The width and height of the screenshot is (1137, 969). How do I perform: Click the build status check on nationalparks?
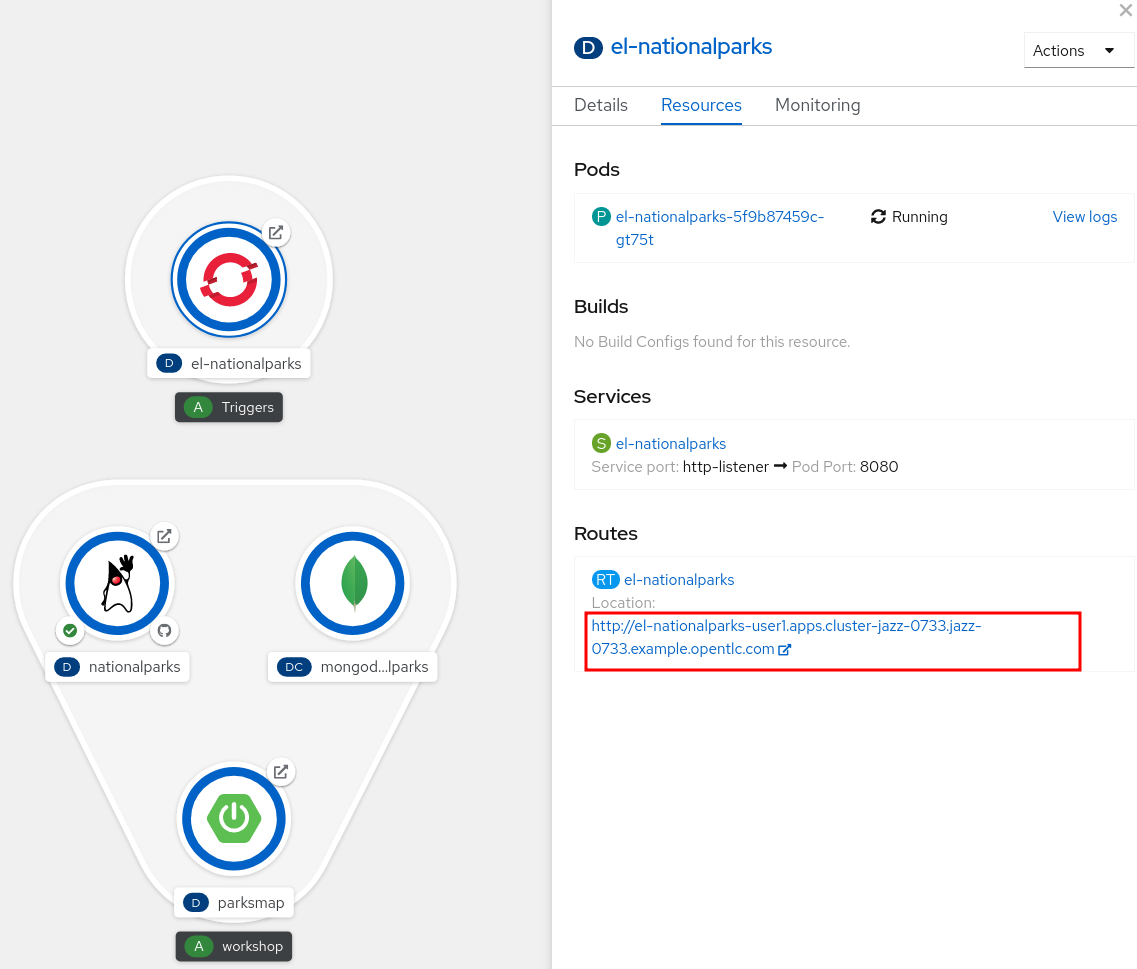(x=69, y=631)
